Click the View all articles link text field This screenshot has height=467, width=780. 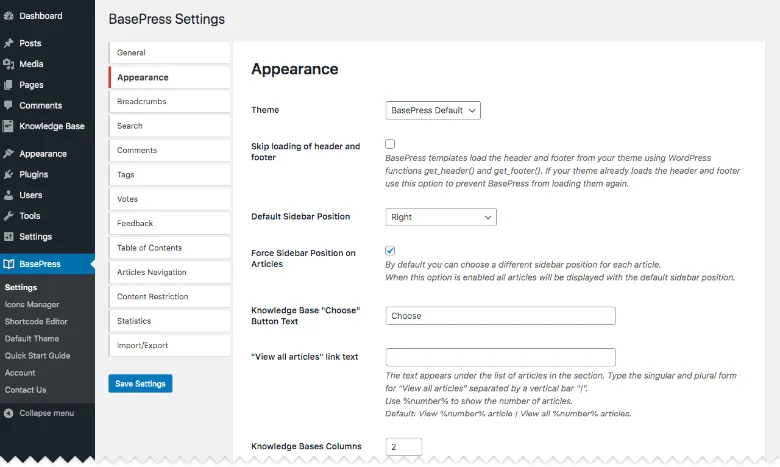point(500,357)
